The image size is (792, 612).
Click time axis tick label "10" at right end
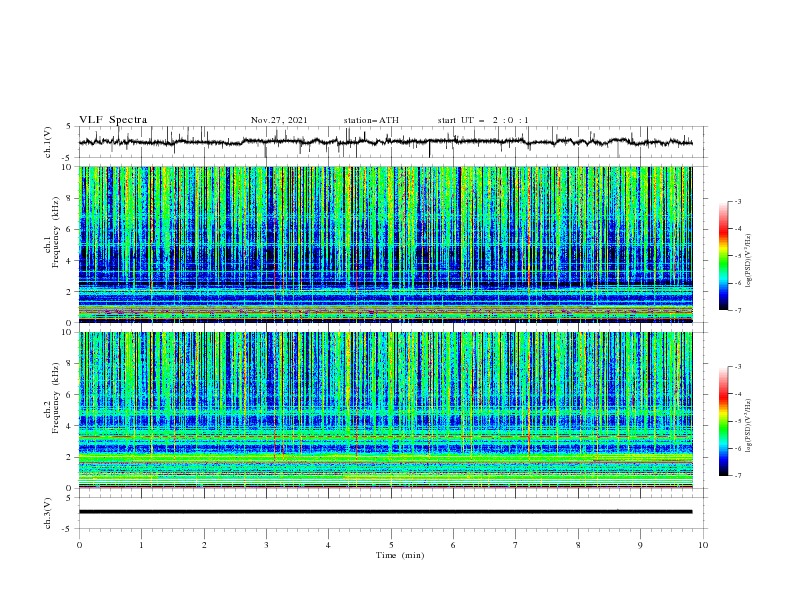pyautogui.click(x=703, y=545)
